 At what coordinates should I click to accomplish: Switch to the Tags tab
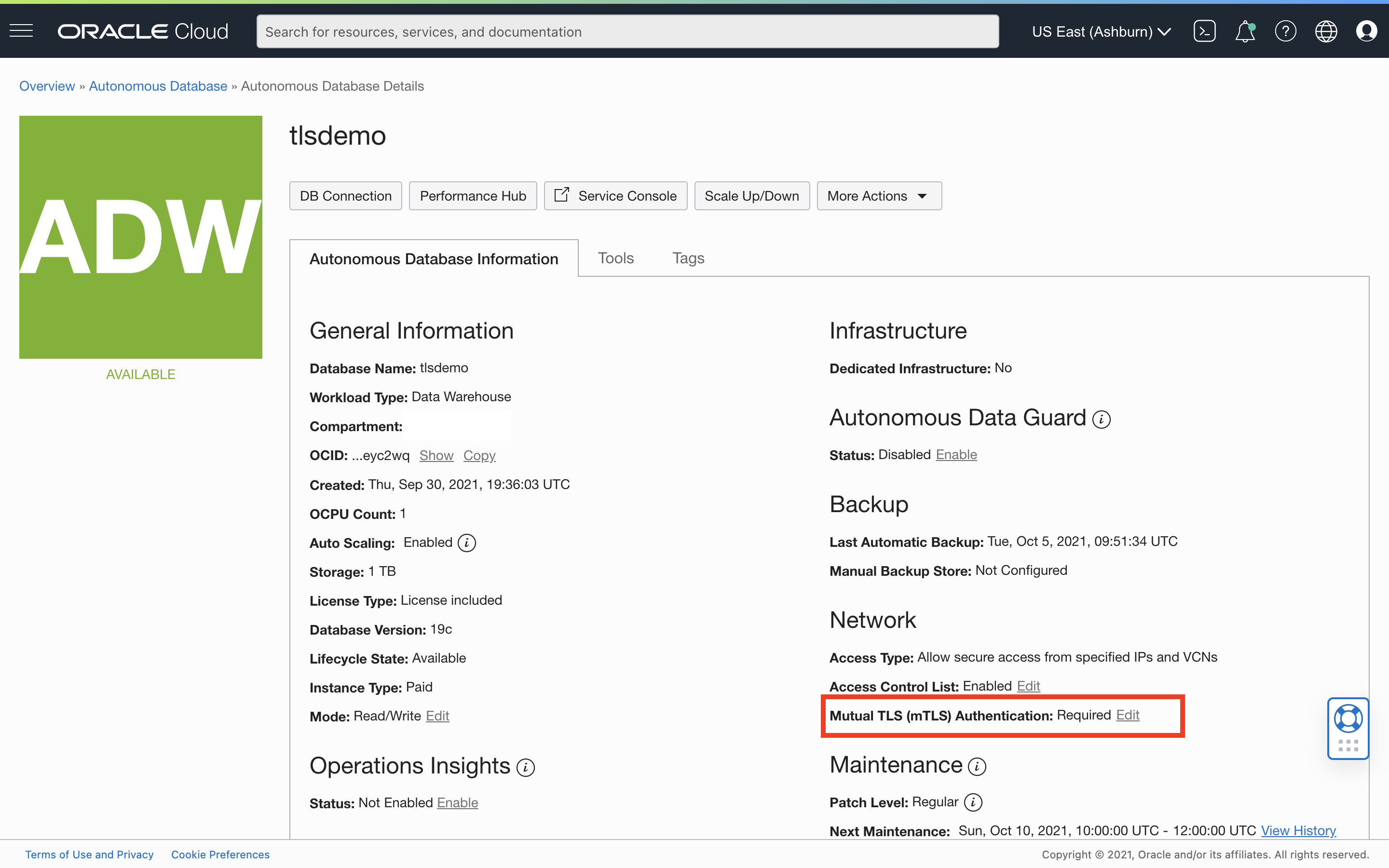(688, 258)
